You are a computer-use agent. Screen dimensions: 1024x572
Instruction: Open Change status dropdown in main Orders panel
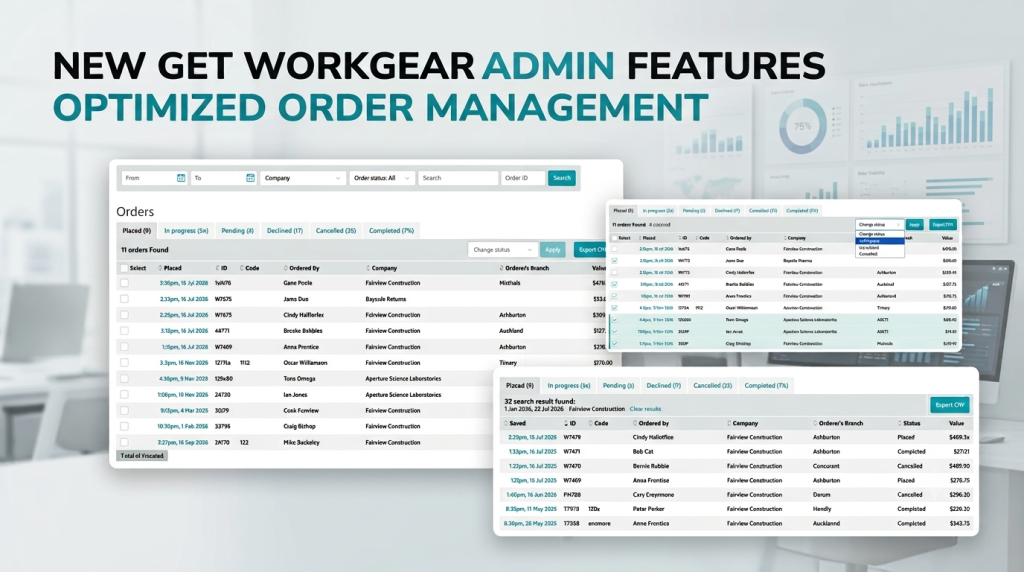pyautogui.click(x=502, y=250)
